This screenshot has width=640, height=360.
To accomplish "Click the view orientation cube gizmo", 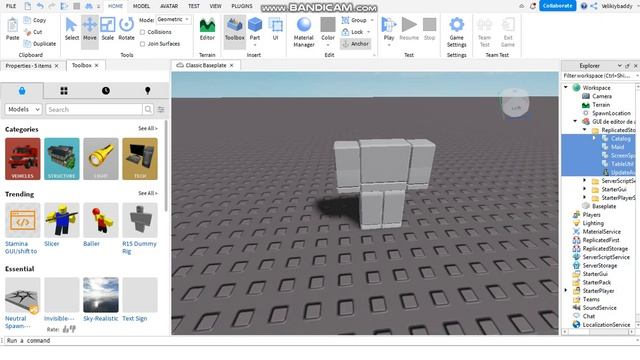I will [x=515, y=103].
